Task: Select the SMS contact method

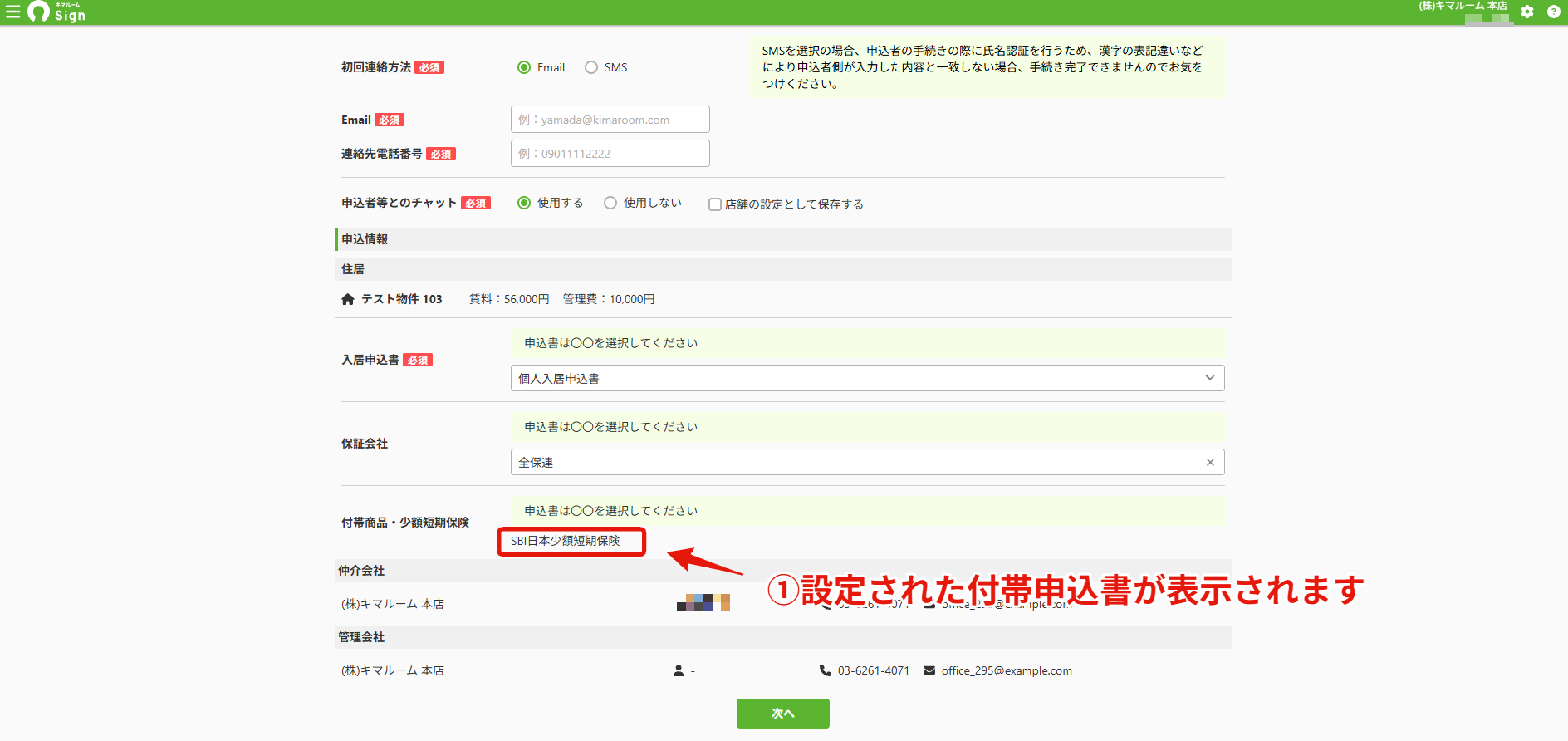Action: pyautogui.click(x=591, y=67)
